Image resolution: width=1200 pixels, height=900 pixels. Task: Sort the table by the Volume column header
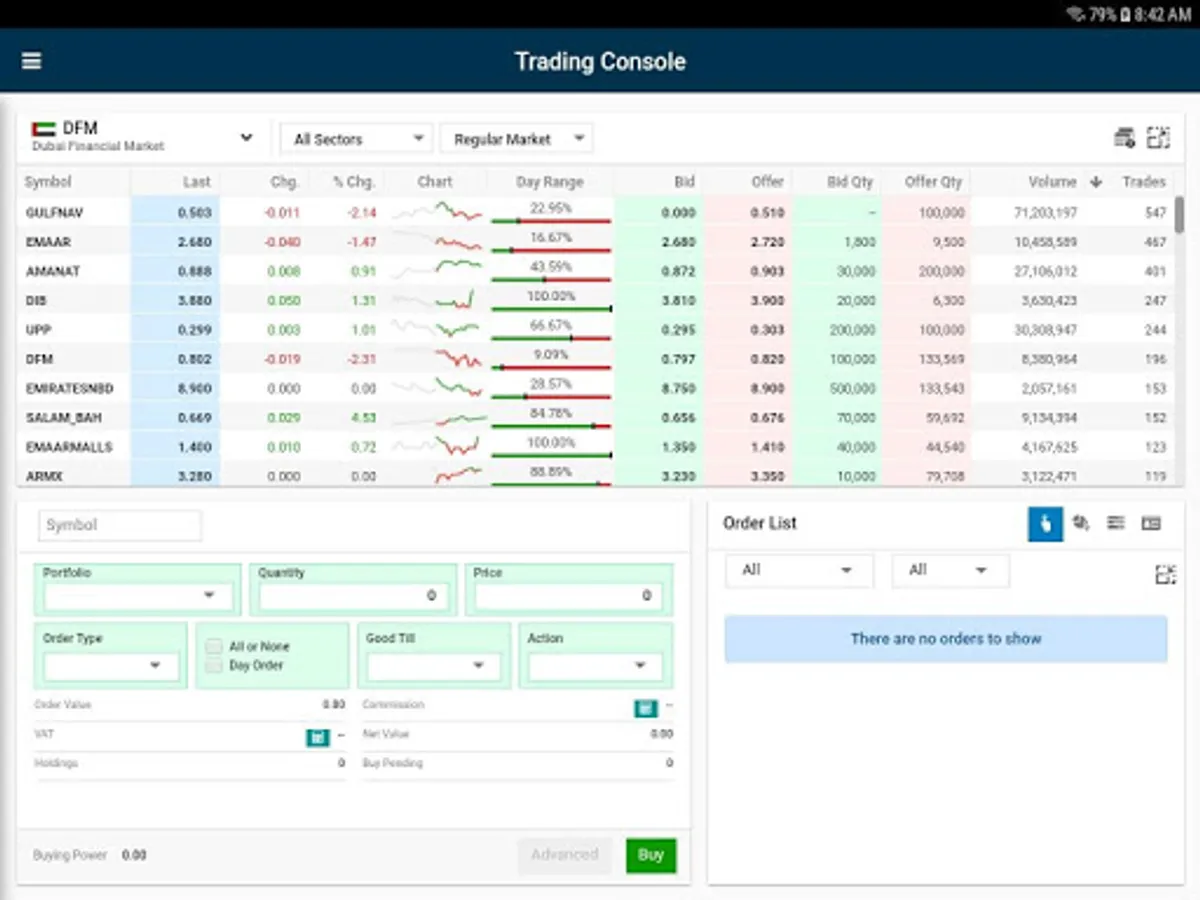pos(1052,182)
